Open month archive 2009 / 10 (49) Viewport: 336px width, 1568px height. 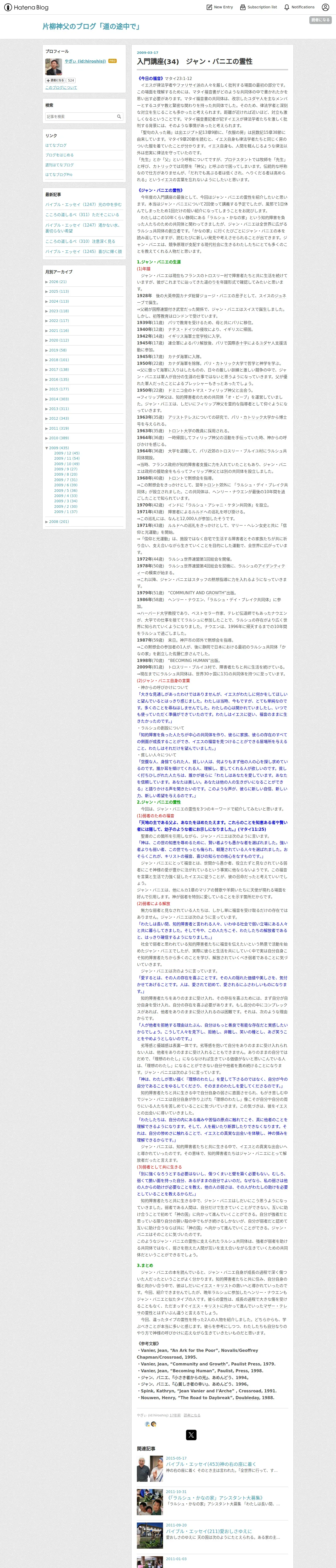[x=66, y=464]
